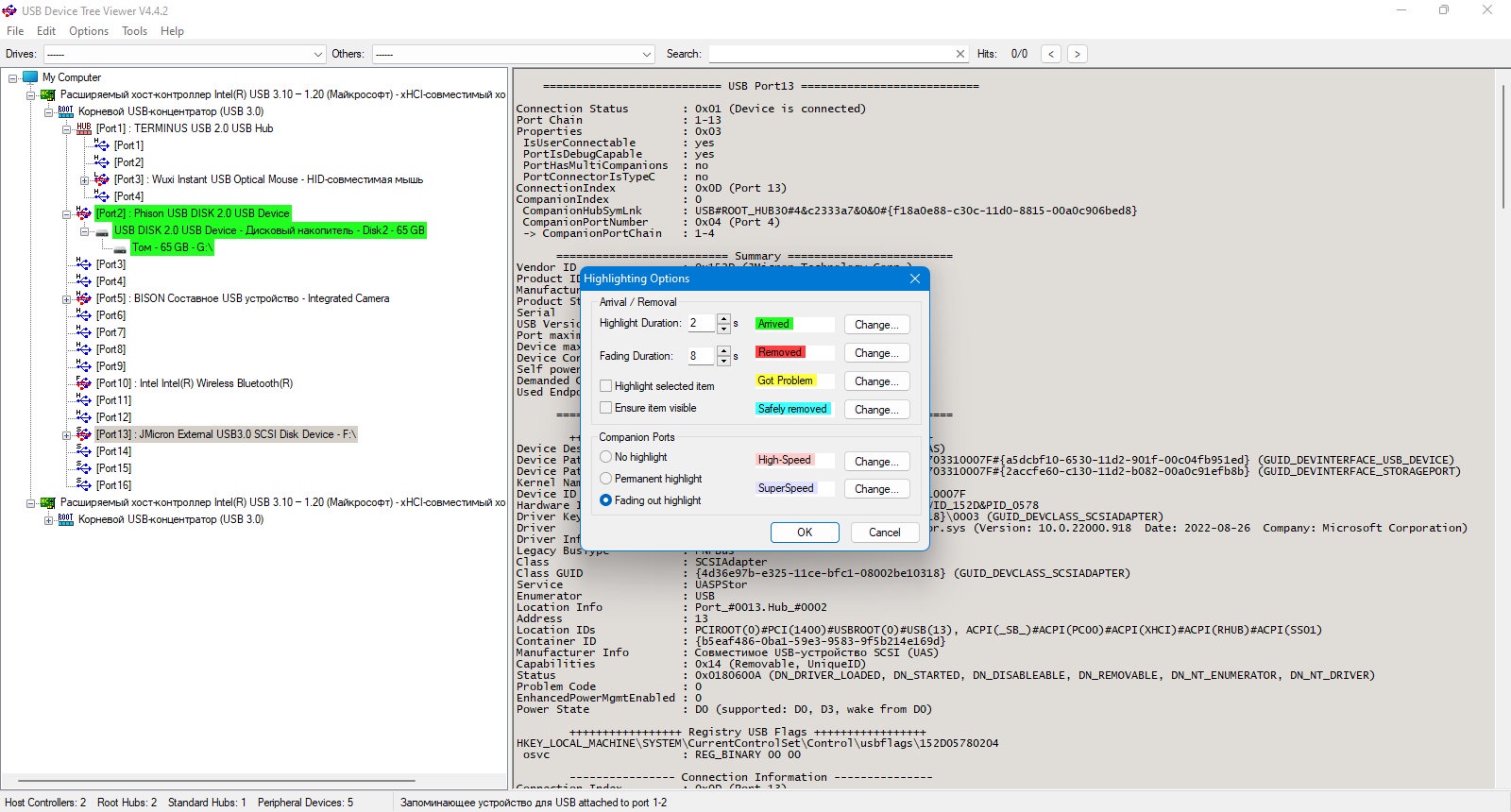Image resolution: width=1511 pixels, height=812 pixels.
Task: Click the BISON Integrated Camera device icon
Action: [x=84, y=298]
